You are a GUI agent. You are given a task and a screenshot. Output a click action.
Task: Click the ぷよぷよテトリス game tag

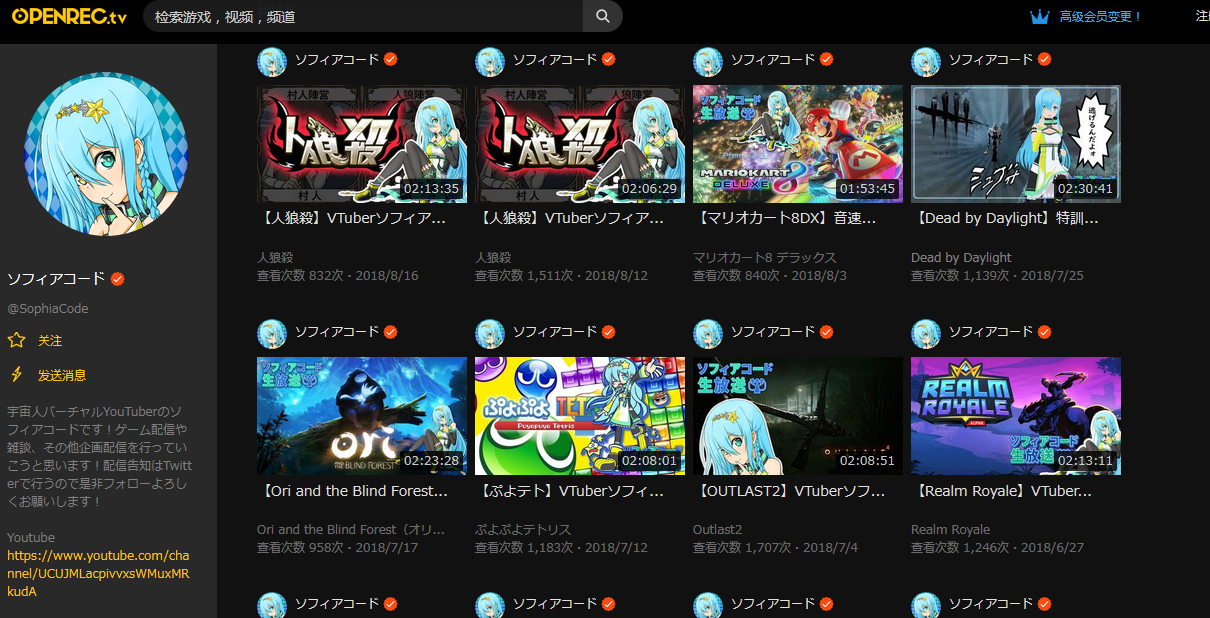[523, 529]
